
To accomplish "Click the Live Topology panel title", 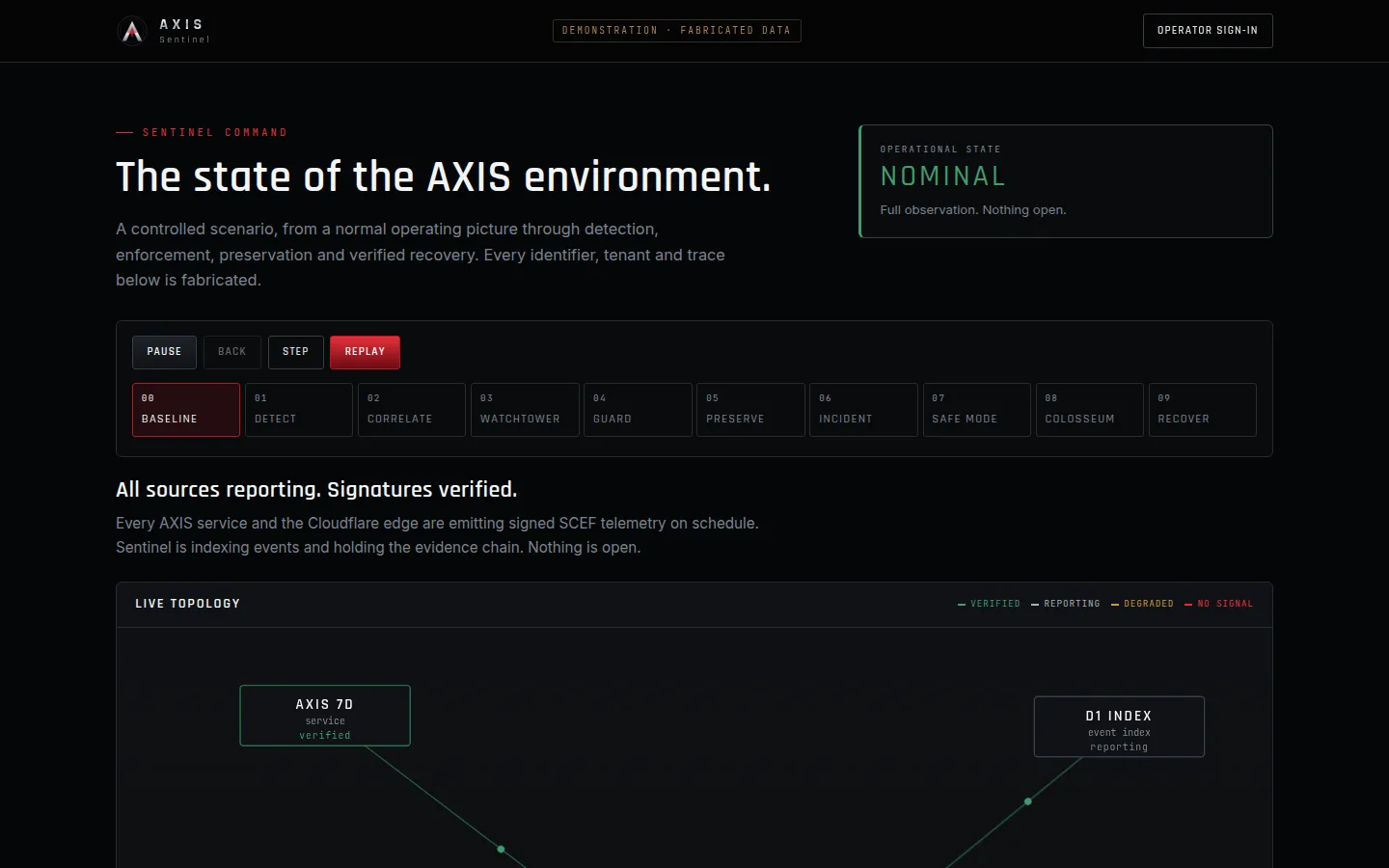I will pyautogui.click(x=188, y=604).
